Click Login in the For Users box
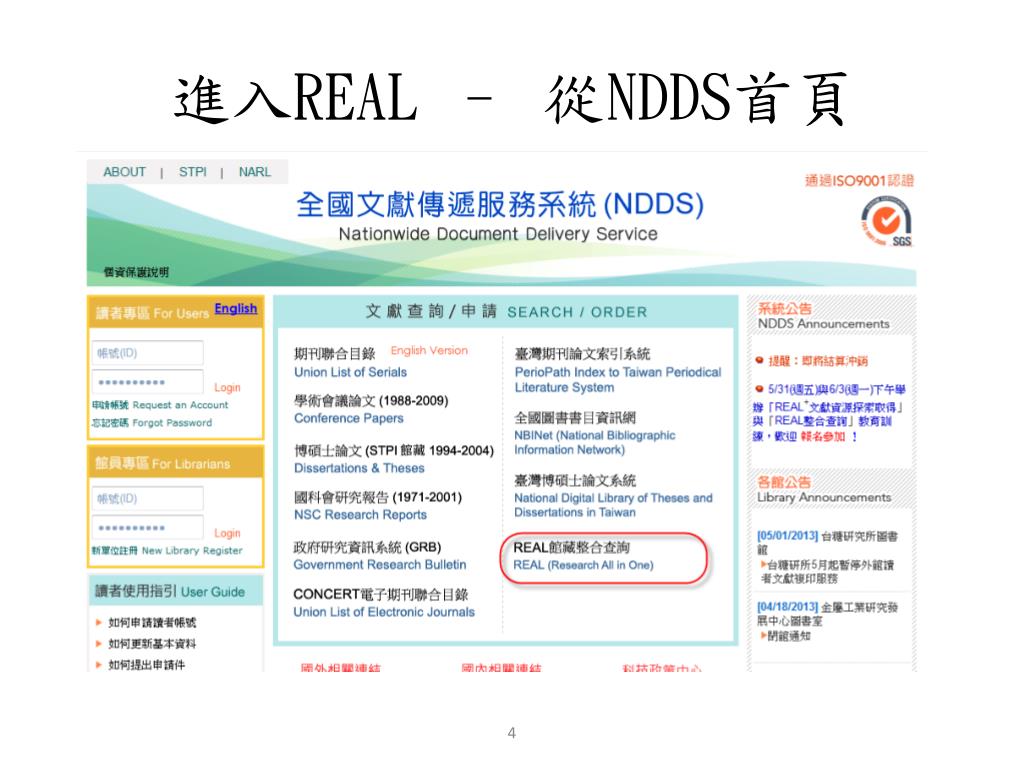The height and width of the screenshot is (768, 1024). 227,387
